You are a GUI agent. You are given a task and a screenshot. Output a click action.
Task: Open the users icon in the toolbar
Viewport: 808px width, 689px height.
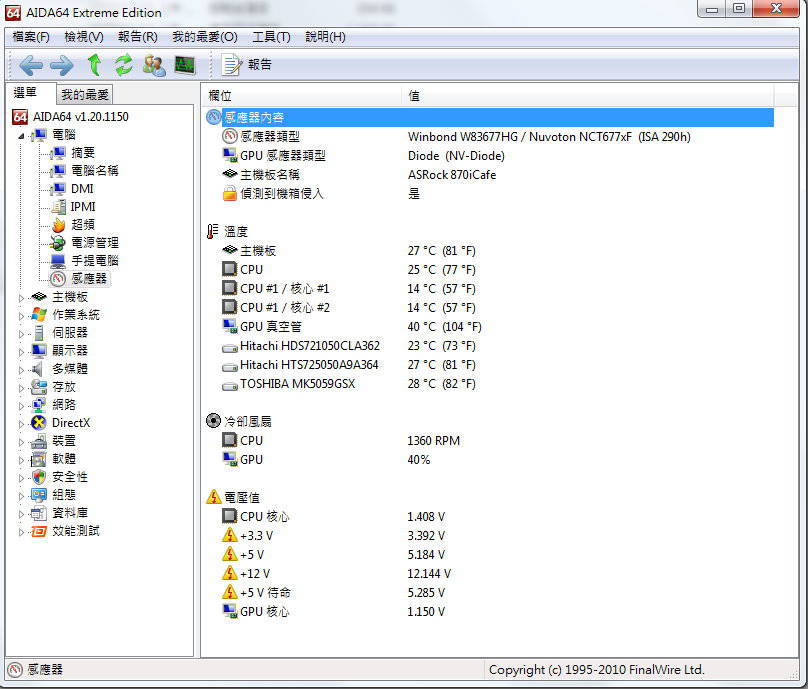[154, 65]
